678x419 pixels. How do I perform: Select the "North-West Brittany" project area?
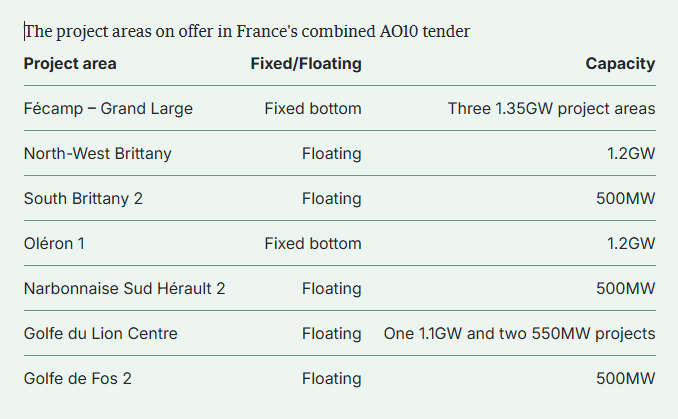pos(98,154)
